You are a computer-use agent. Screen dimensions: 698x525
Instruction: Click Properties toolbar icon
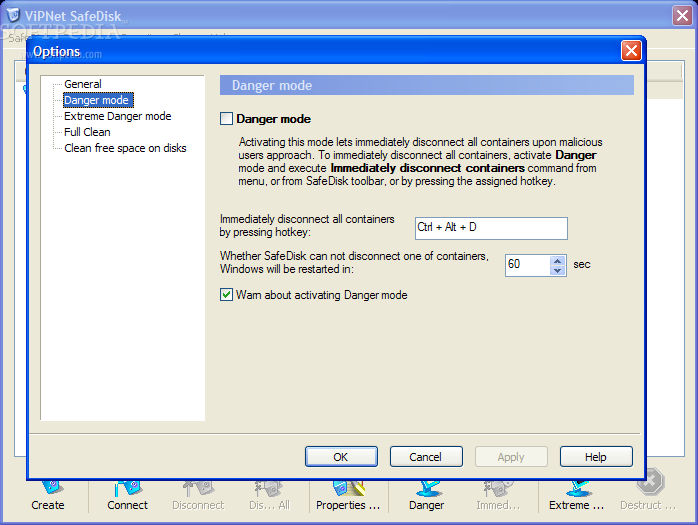coord(348,495)
